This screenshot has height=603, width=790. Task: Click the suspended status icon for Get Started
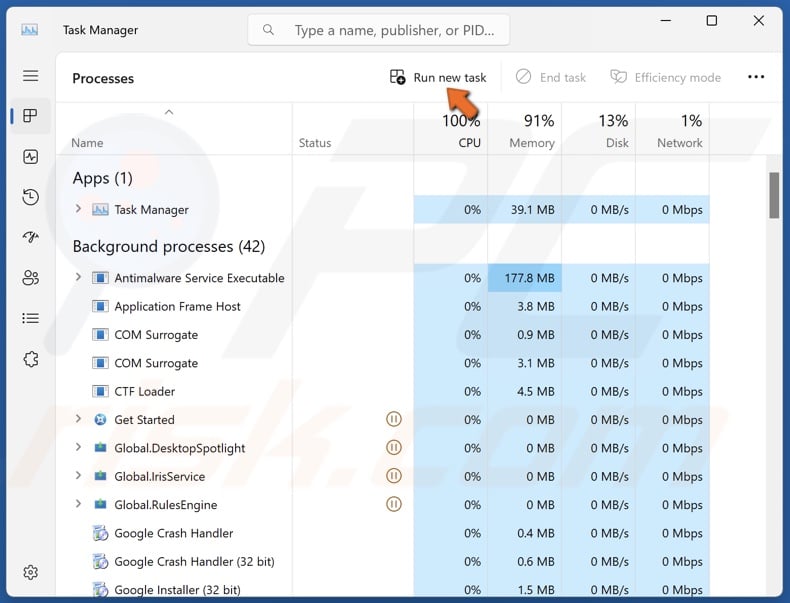(x=393, y=419)
